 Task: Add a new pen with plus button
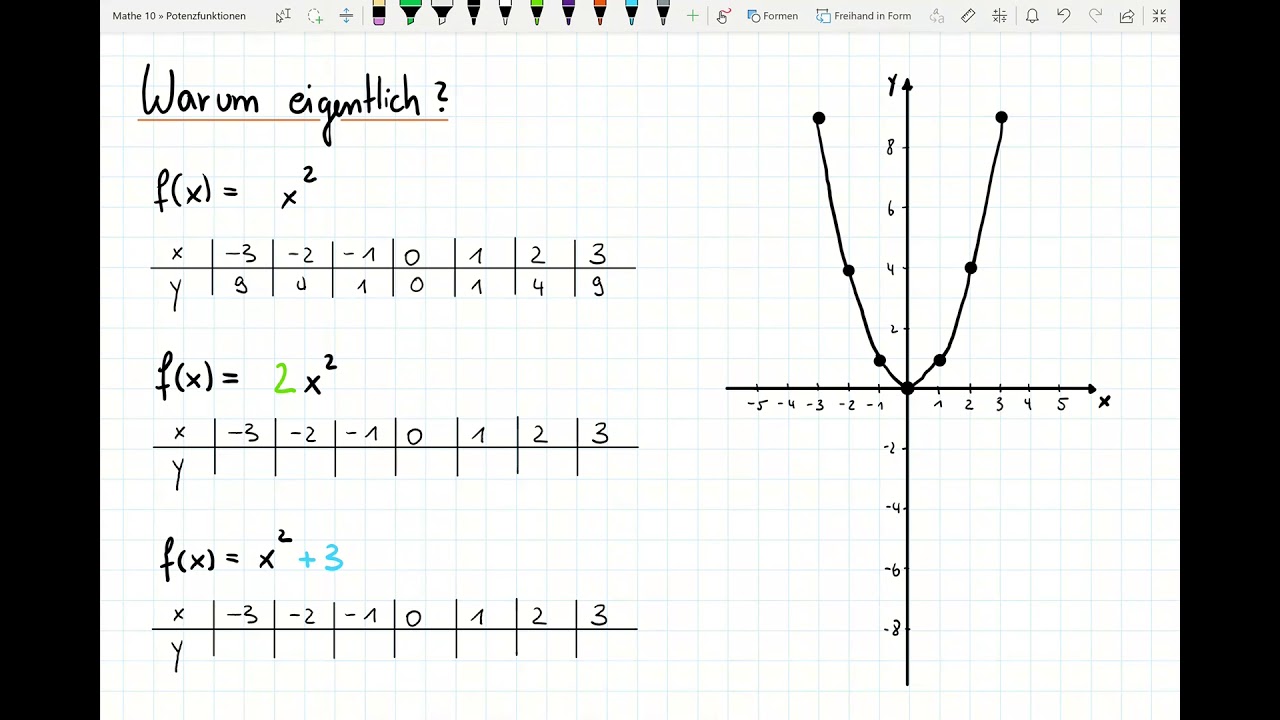point(692,16)
